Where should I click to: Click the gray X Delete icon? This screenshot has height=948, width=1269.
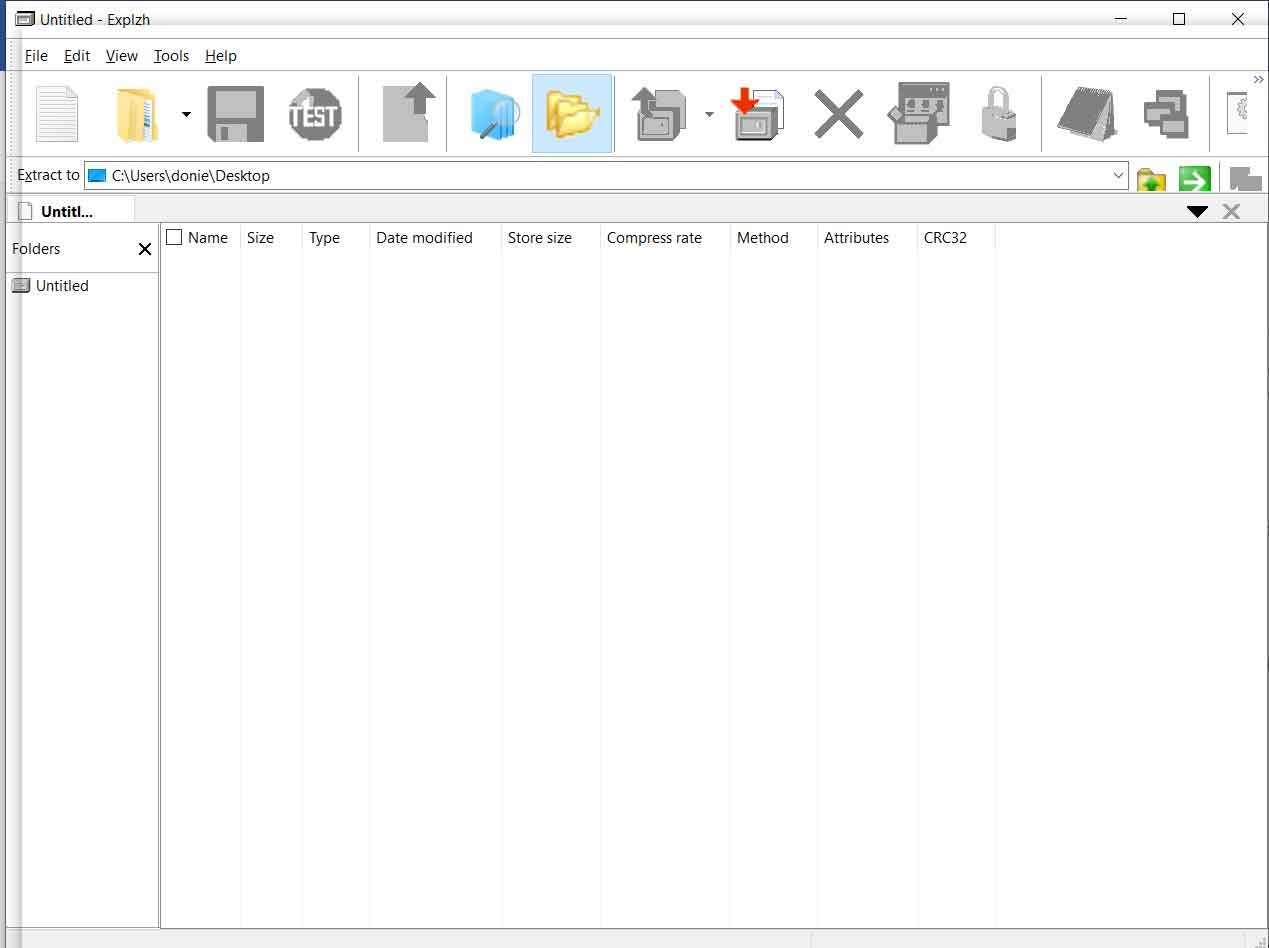pos(838,114)
